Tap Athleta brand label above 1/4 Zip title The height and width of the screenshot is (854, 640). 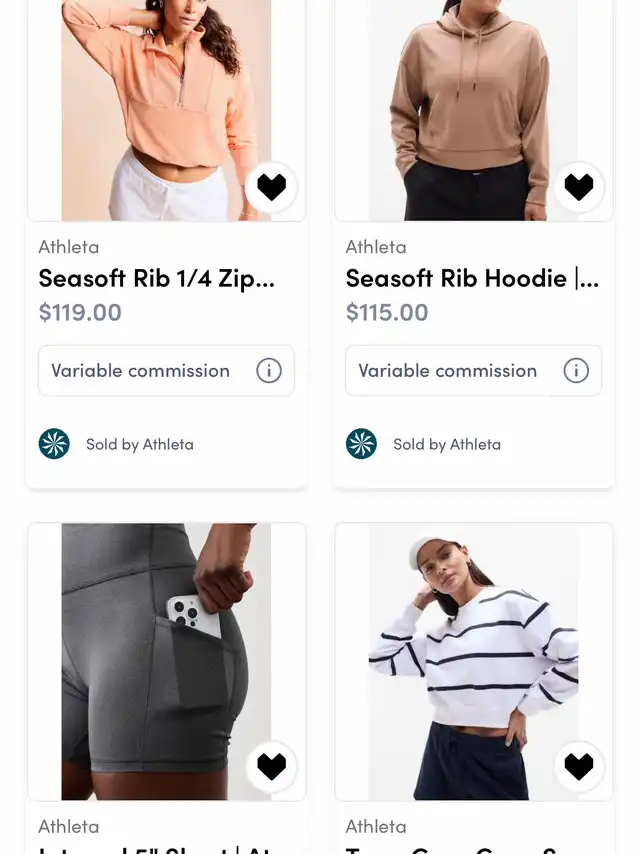coord(69,247)
